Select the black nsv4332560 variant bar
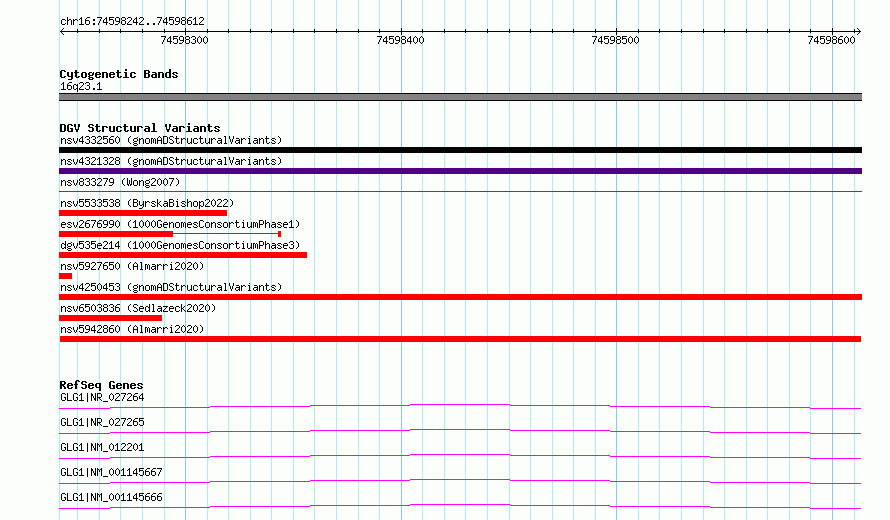Screen dimensions: 890x520 460,150
